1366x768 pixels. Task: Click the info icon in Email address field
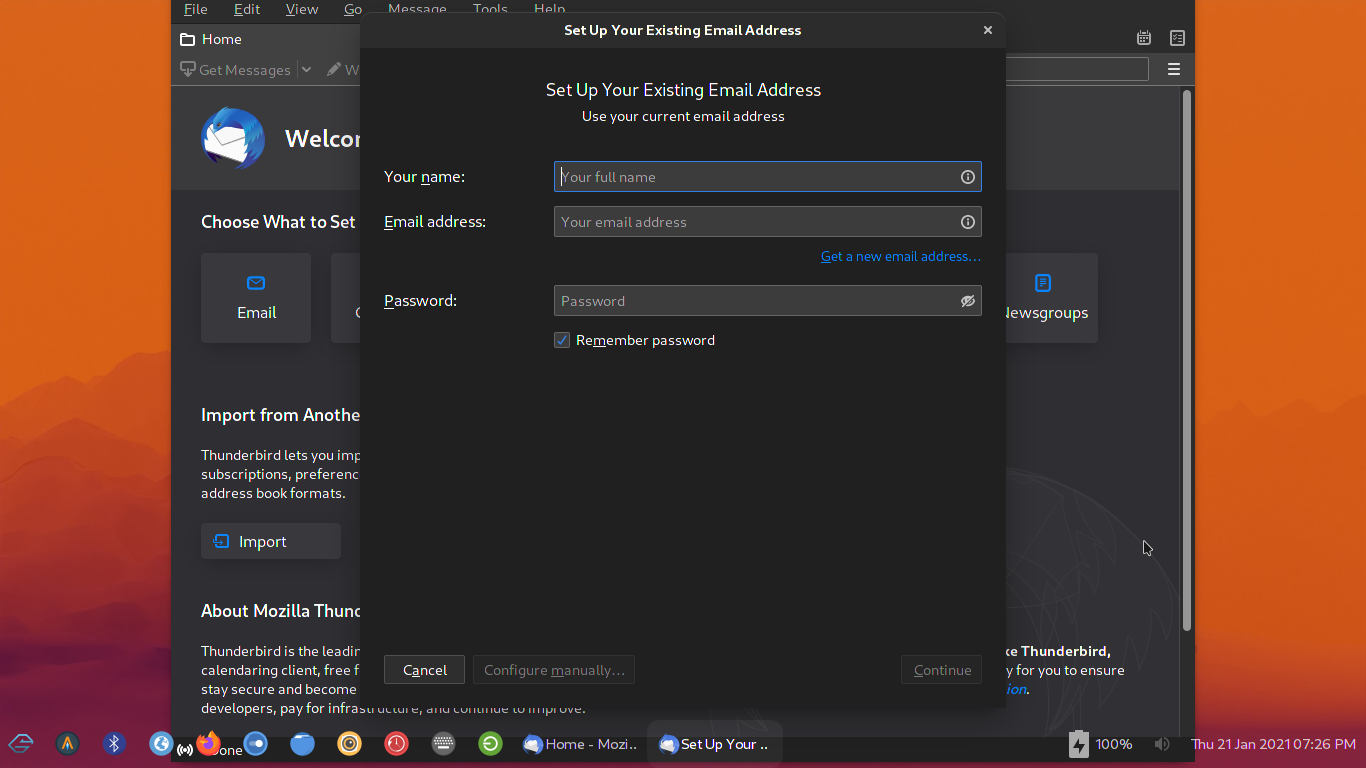click(x=967, y=222)
